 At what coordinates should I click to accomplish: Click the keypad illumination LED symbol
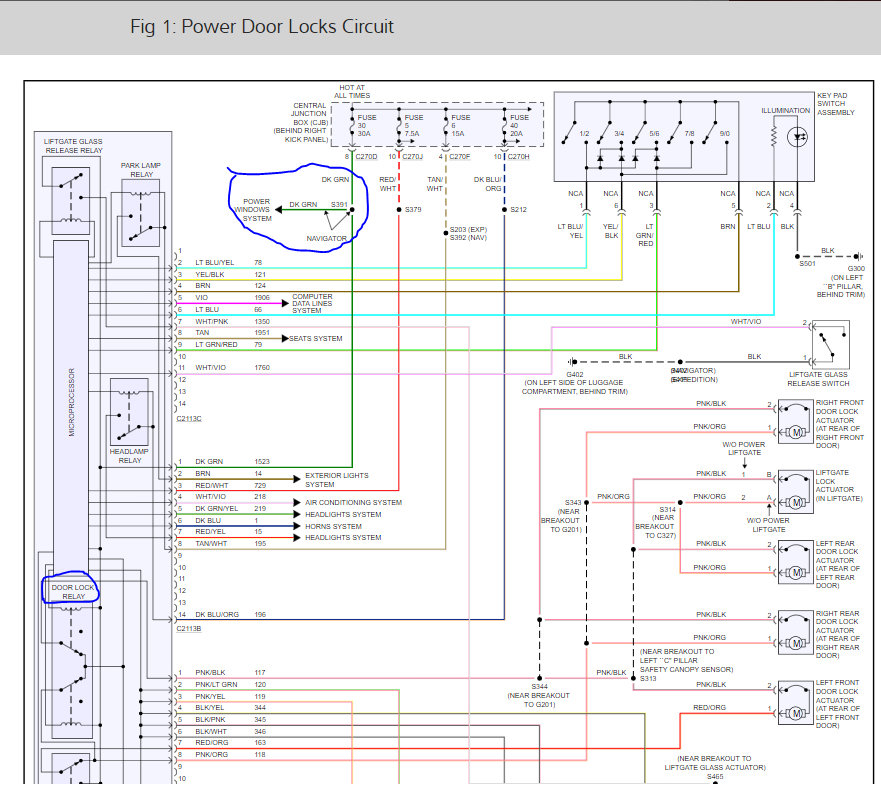pos(797,137)
